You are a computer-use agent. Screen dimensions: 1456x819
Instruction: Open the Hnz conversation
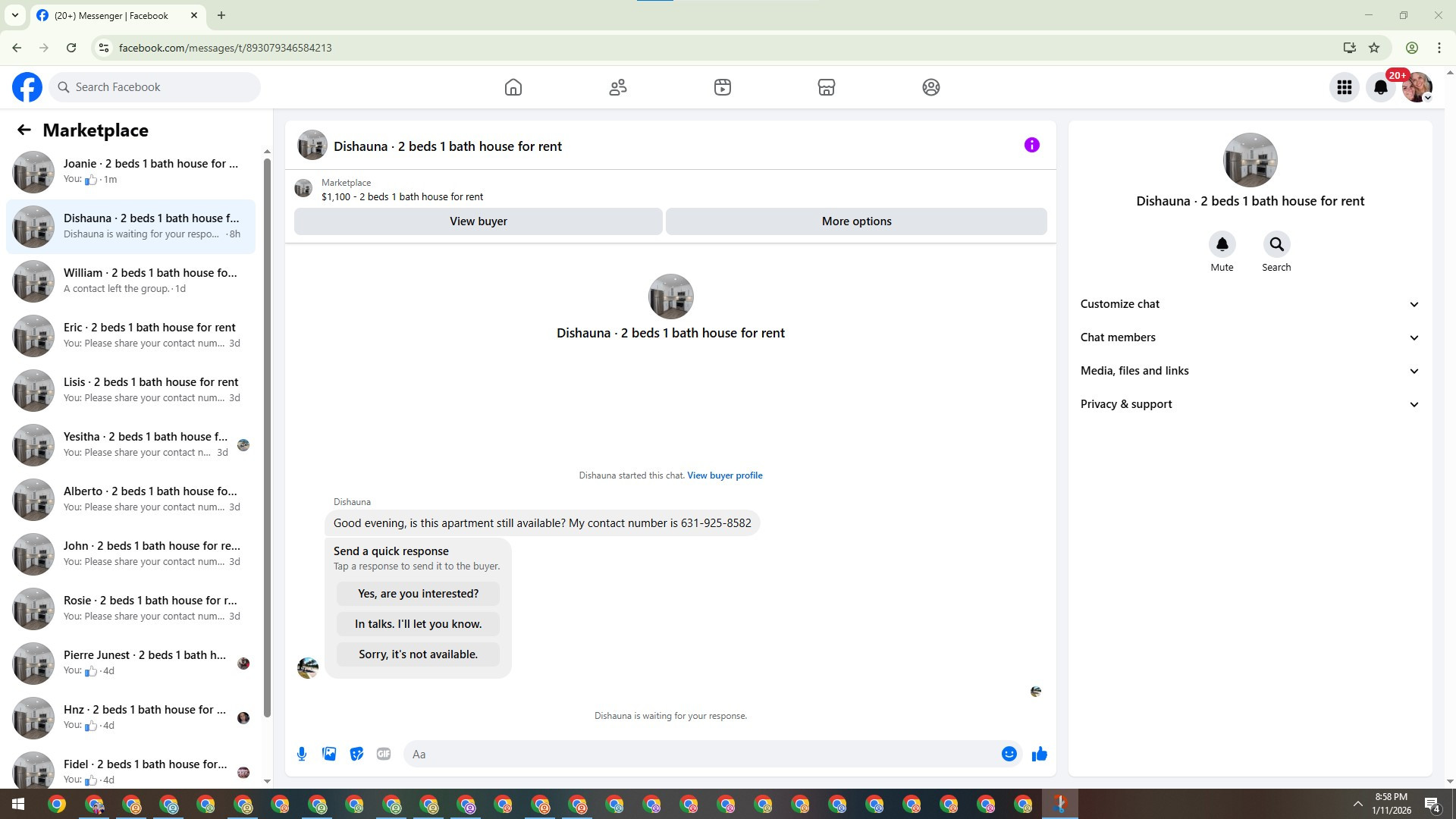click(130, 718)
